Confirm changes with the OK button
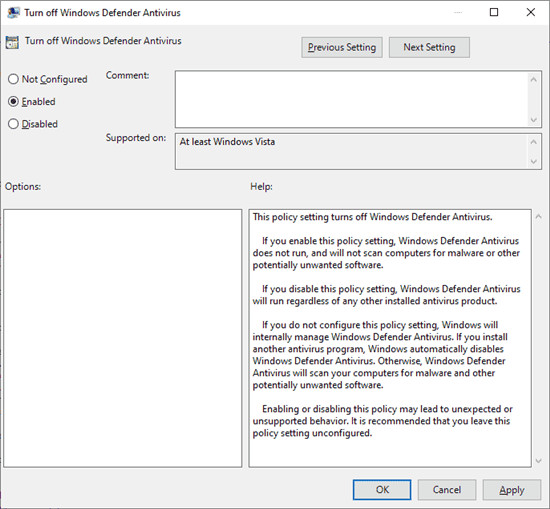This screenshot has width=550, height=509. 382,490
